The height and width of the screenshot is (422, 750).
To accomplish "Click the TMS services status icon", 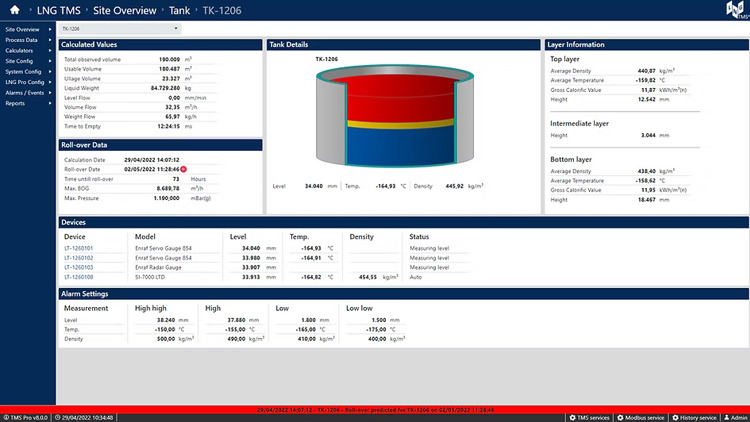I will pyautogui.click(x=570, y=417).
